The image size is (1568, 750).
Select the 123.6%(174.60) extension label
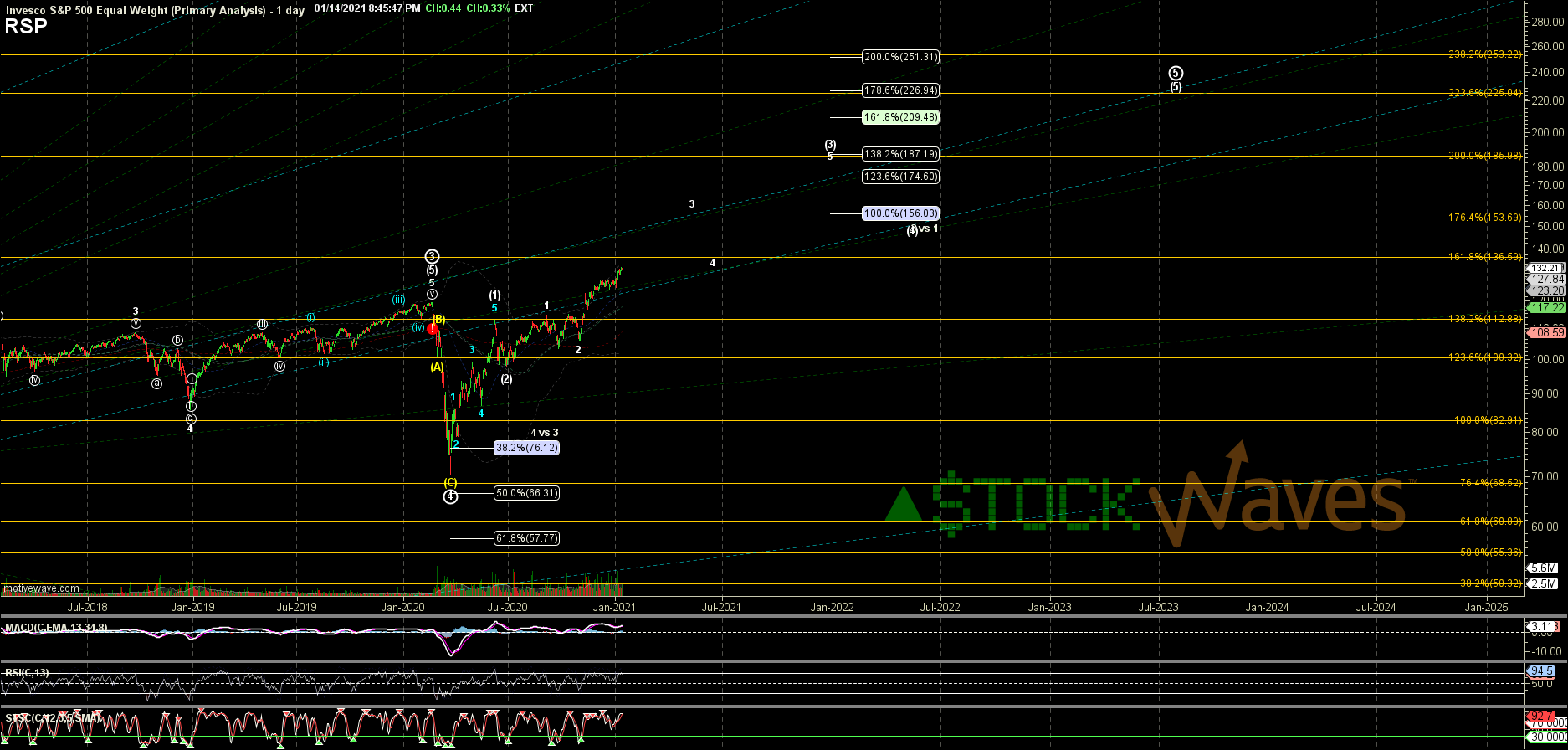tap(900, 177)
